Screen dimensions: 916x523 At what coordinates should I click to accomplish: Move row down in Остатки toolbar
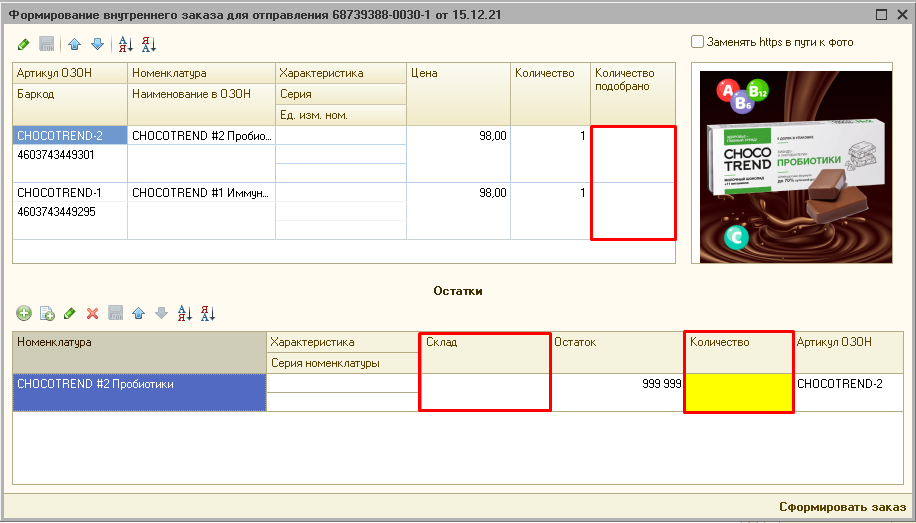click(x=161, y=313)
